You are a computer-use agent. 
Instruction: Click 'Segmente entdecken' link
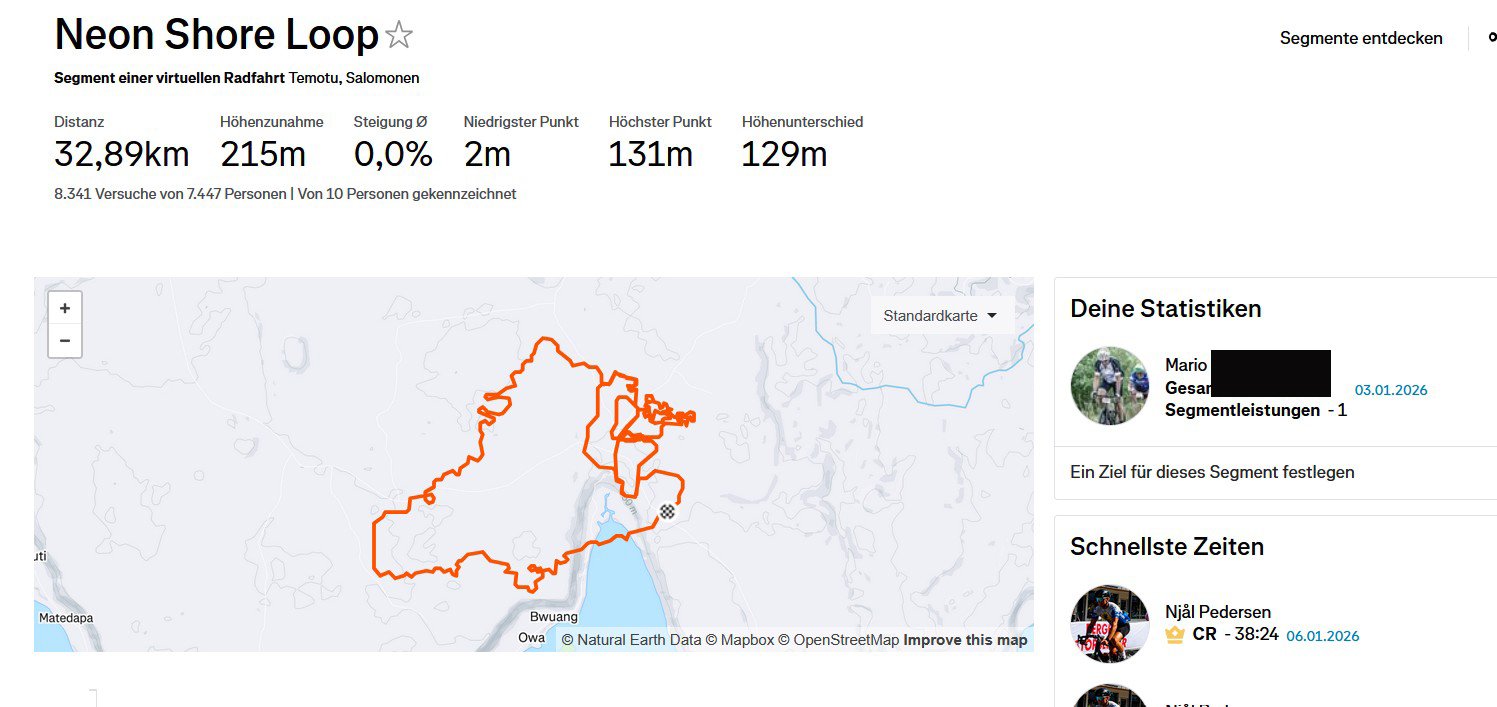point(1361,38)
